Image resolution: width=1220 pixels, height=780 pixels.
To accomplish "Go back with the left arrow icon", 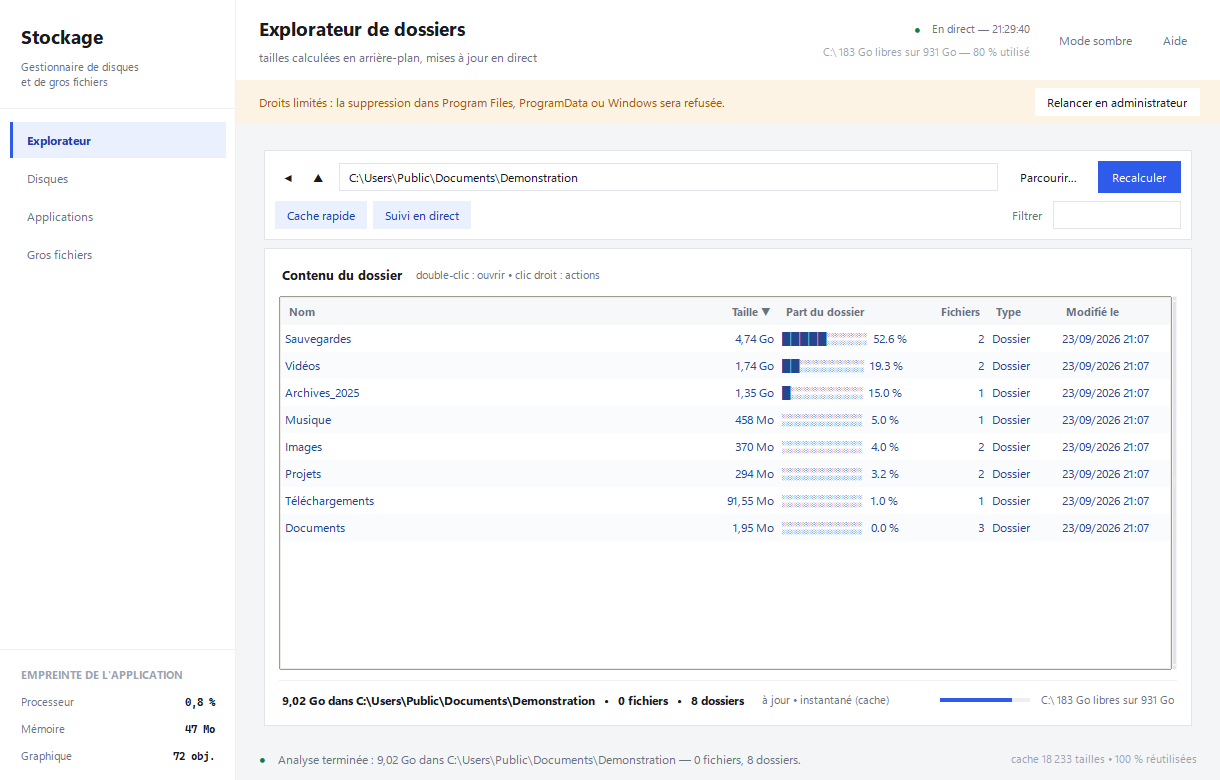I will tap(288, 178).
